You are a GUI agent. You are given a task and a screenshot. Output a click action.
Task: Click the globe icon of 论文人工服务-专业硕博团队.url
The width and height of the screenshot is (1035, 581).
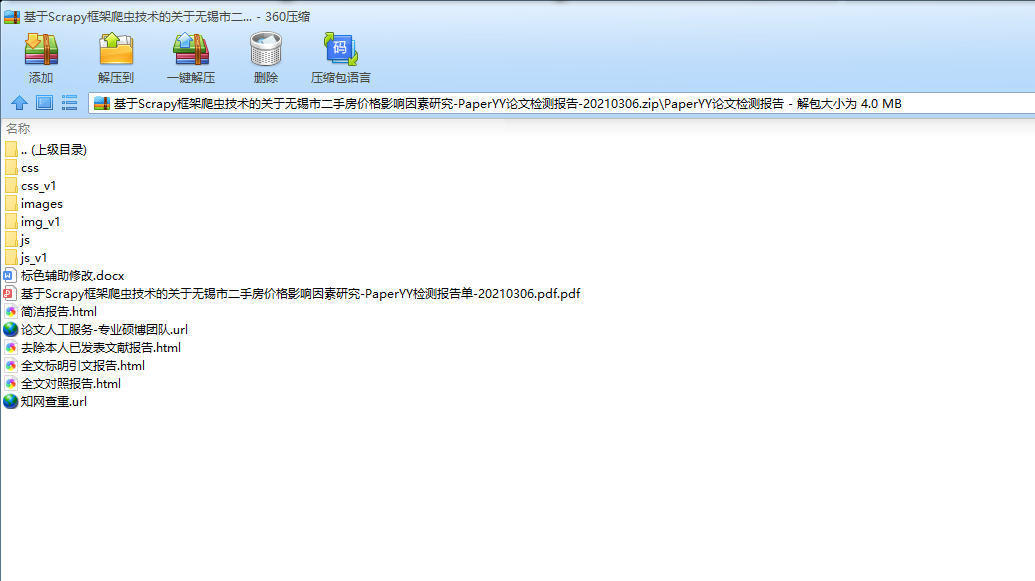pos(11,329)
